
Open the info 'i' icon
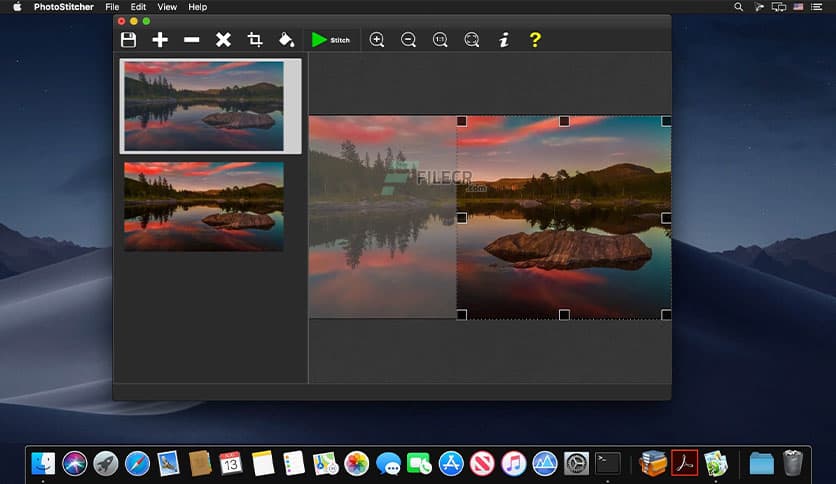tap(504, 40)
